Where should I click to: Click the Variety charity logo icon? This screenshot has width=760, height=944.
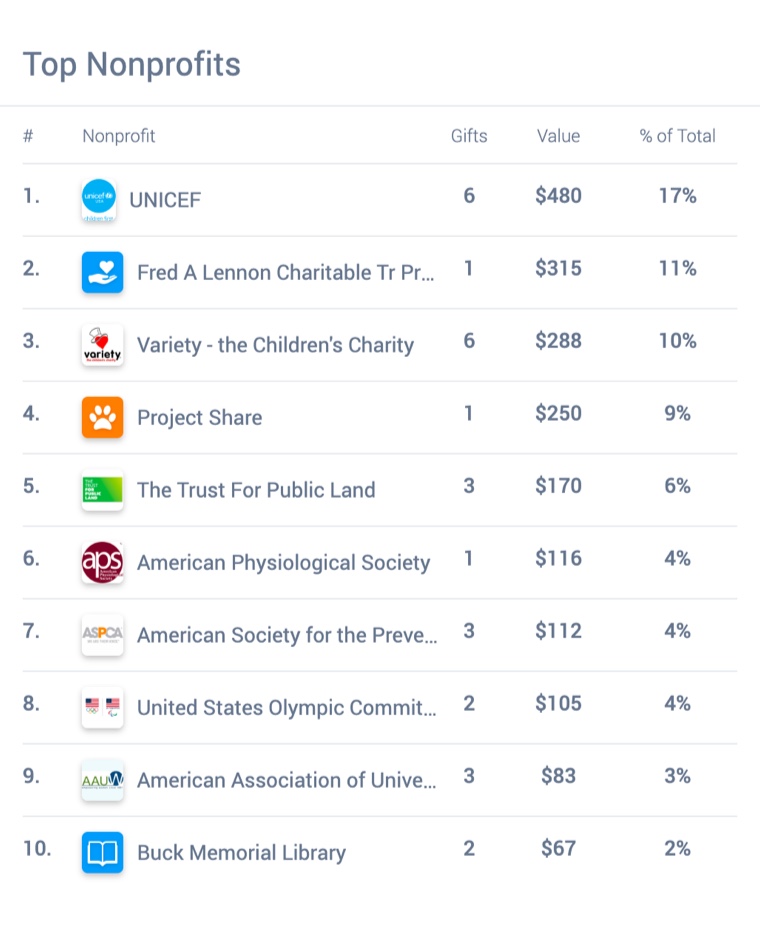[x=102, y=345]
